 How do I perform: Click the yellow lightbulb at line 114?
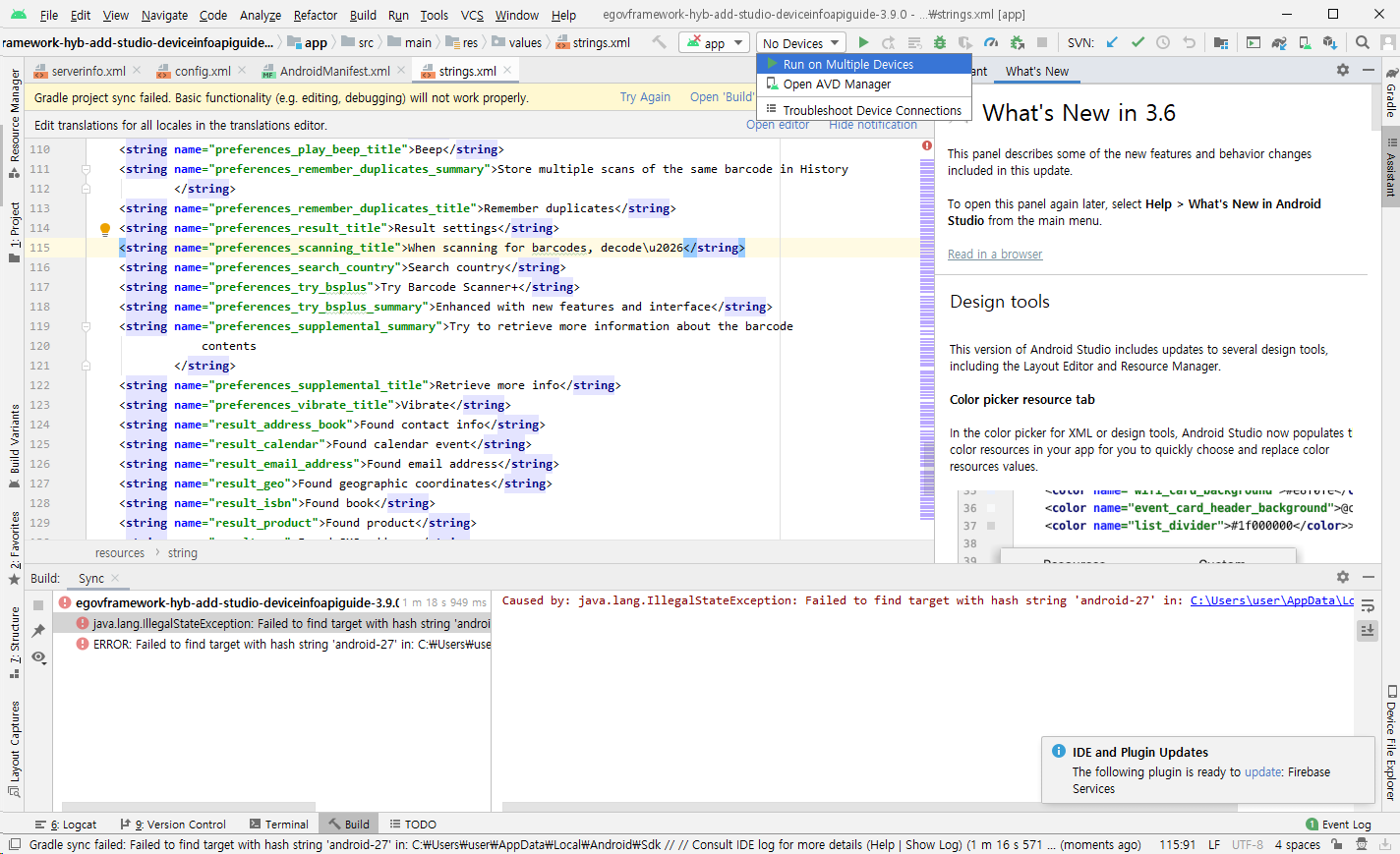click(105, 229)
